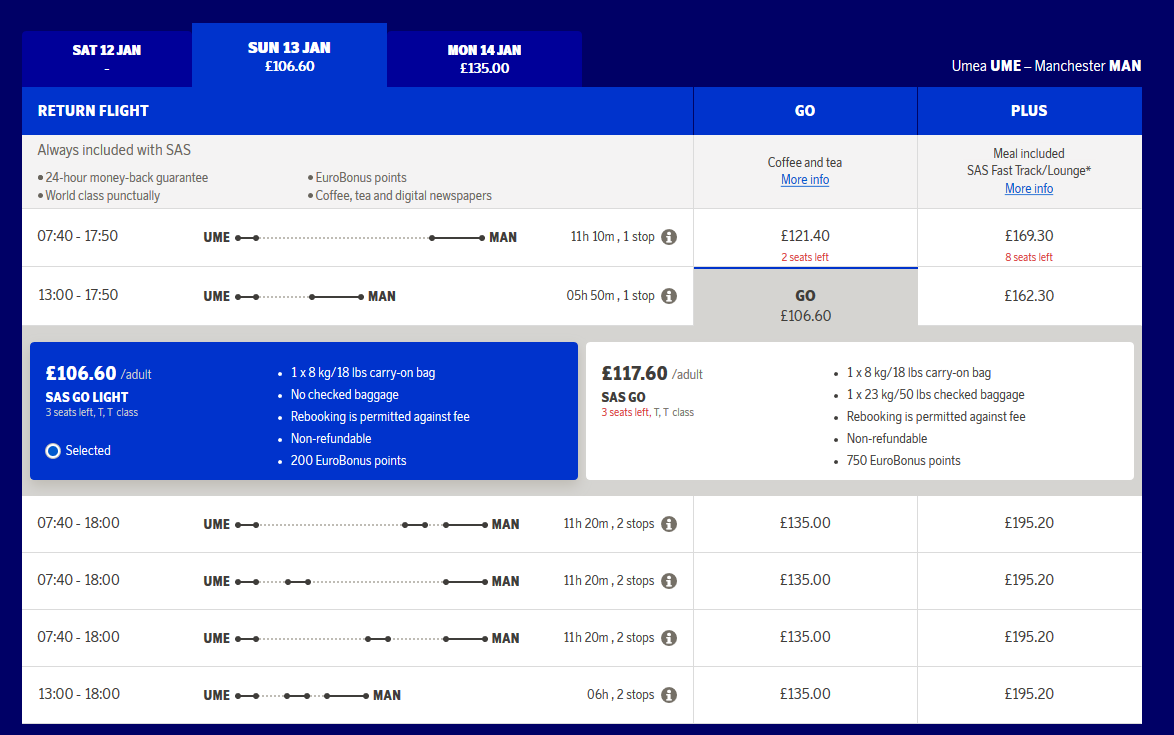The height and width of the screenshot is (735, 1174).
Task: Click the route diagram of 13:00 - 17:50 flight
Action: (299, 296)
